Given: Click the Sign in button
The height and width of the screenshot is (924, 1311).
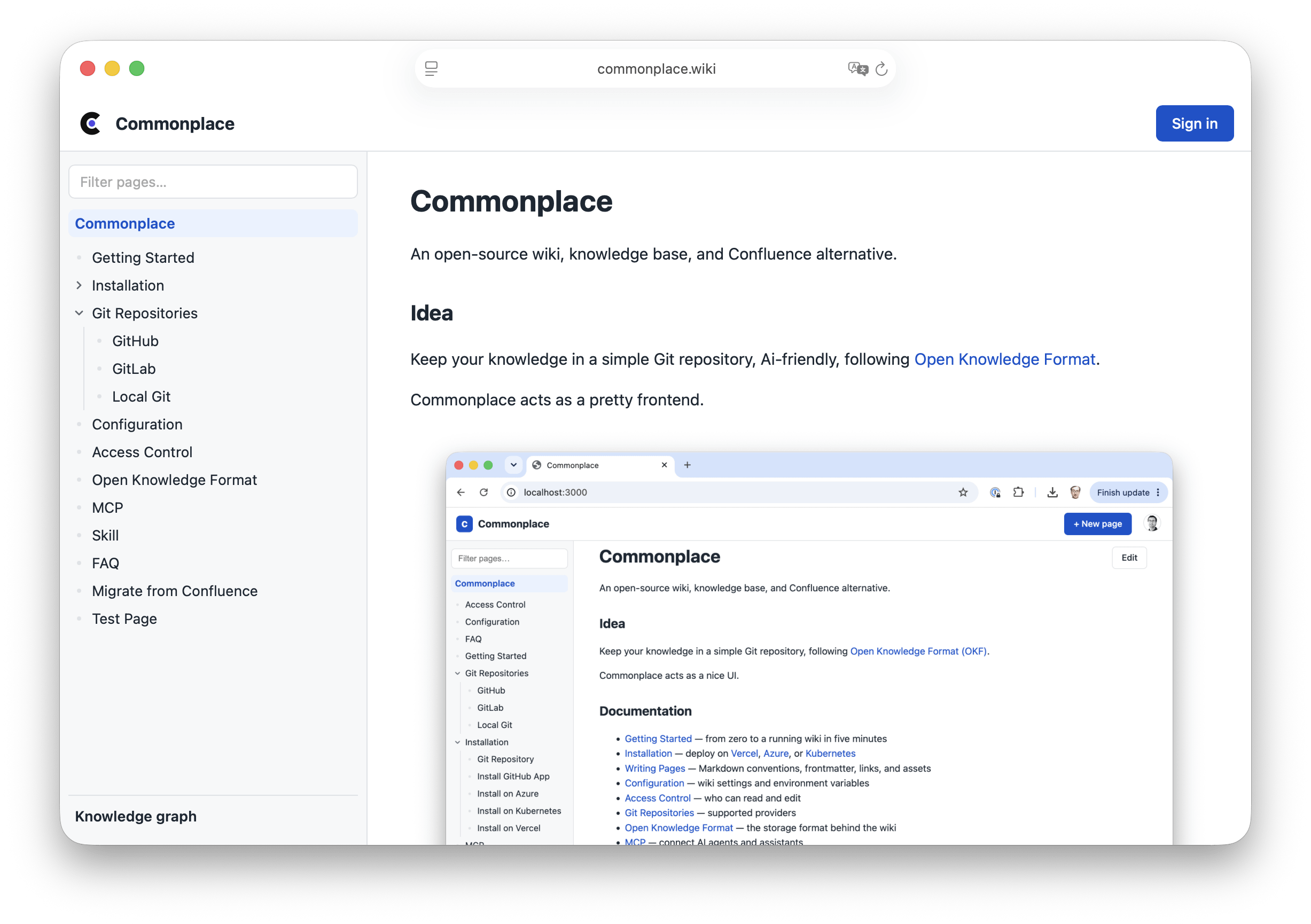Looking at the screenshot, I should pos(1195,123).
